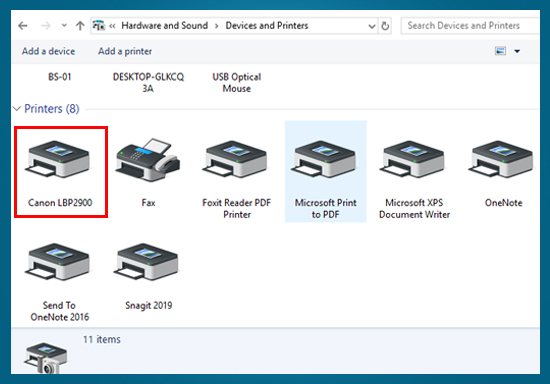The image size is (550, 384).
Task: Select the USB Optical Mouse label
Action: 237,82
